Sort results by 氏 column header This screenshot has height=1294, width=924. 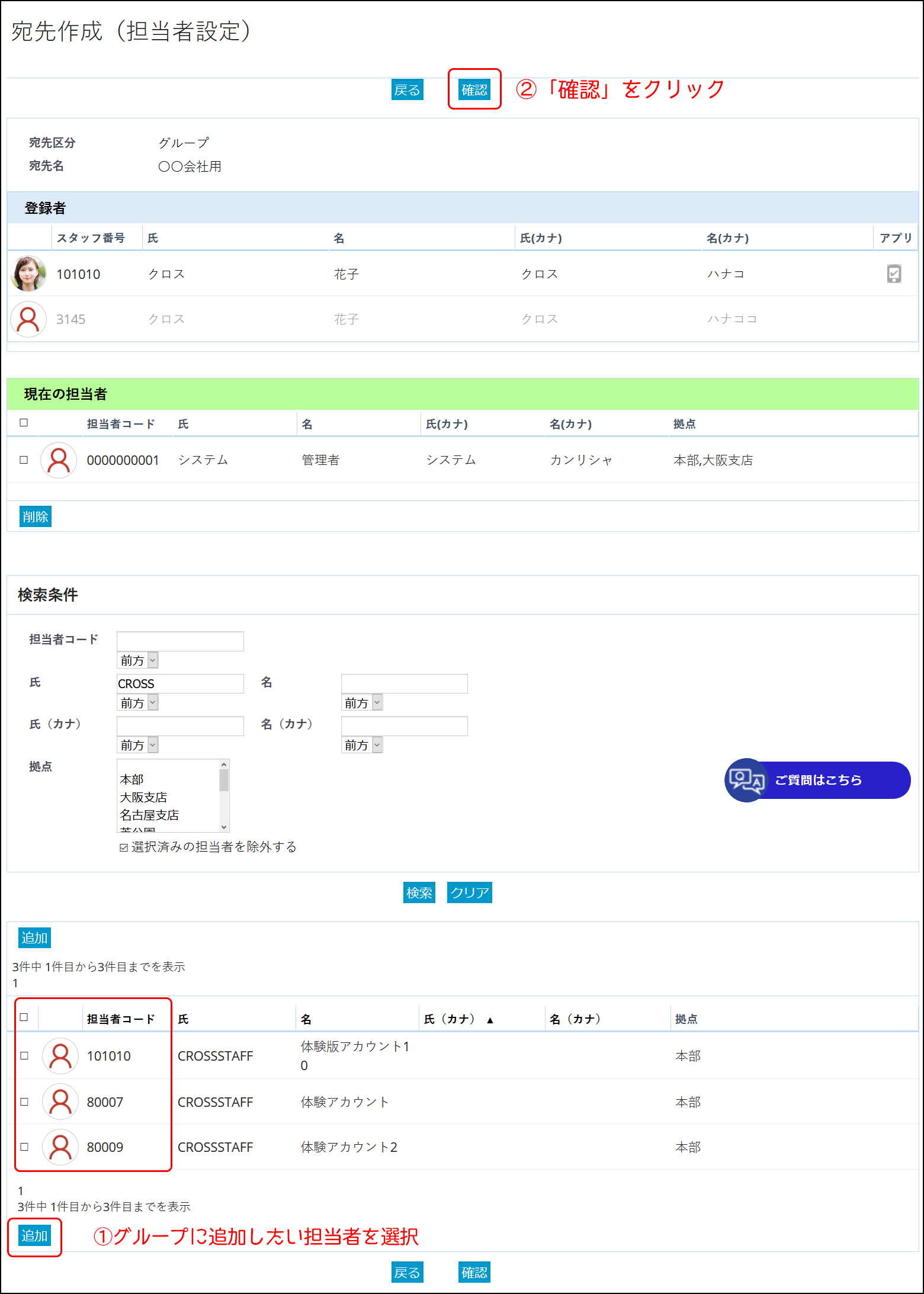click(x=184, y=1019)
